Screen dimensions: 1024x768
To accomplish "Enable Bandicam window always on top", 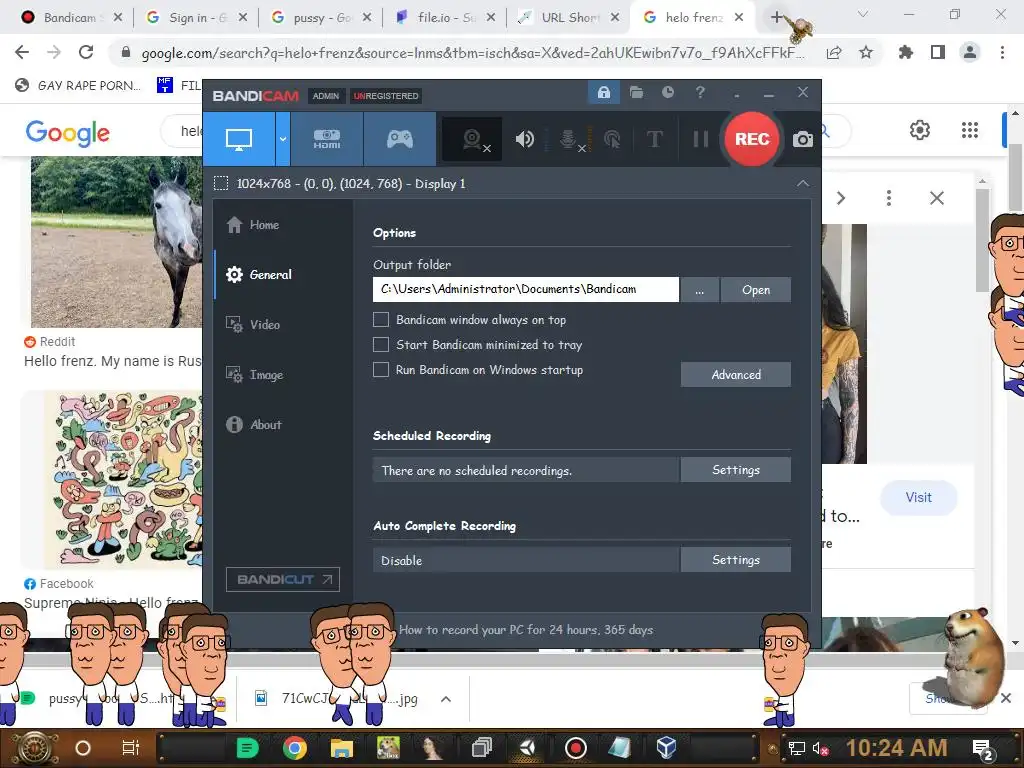I will (381, 320).
